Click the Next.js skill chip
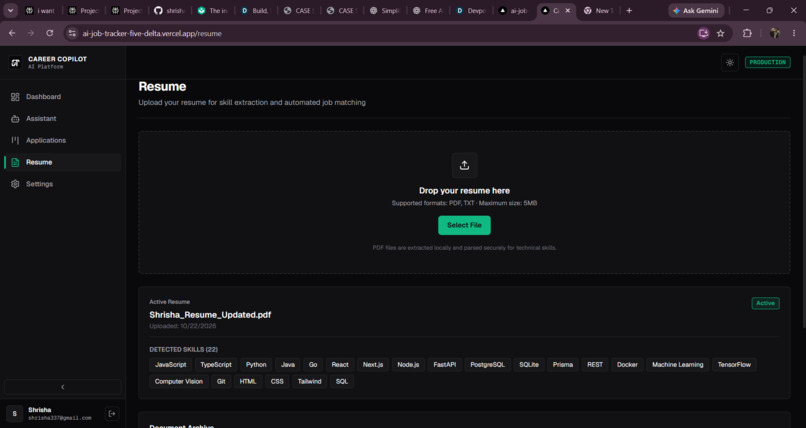Image resolution: width=806 pixels, height=428 pixels. (x=373, y=365)
